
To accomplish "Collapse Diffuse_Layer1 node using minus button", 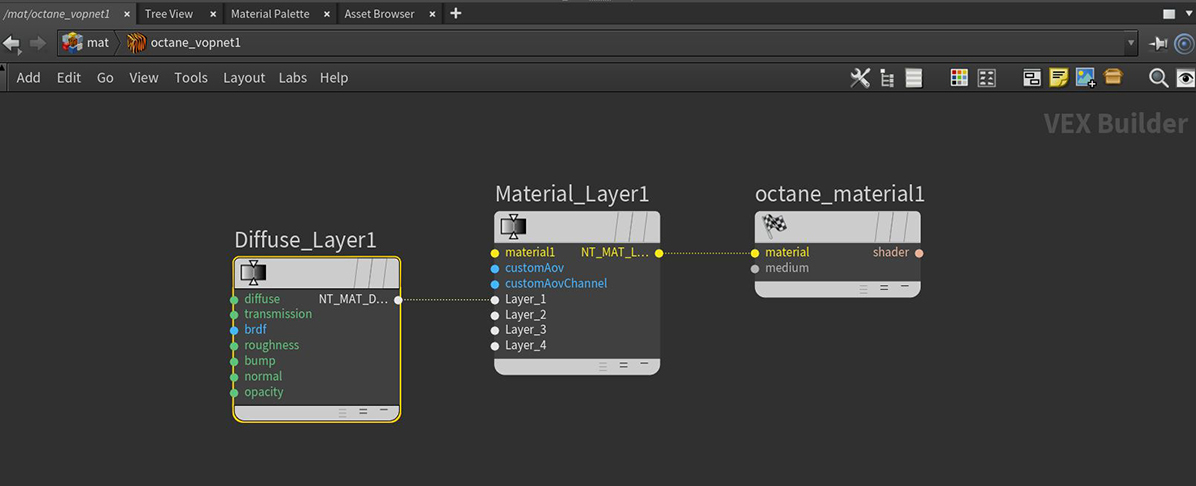I will tap(384, 410).
